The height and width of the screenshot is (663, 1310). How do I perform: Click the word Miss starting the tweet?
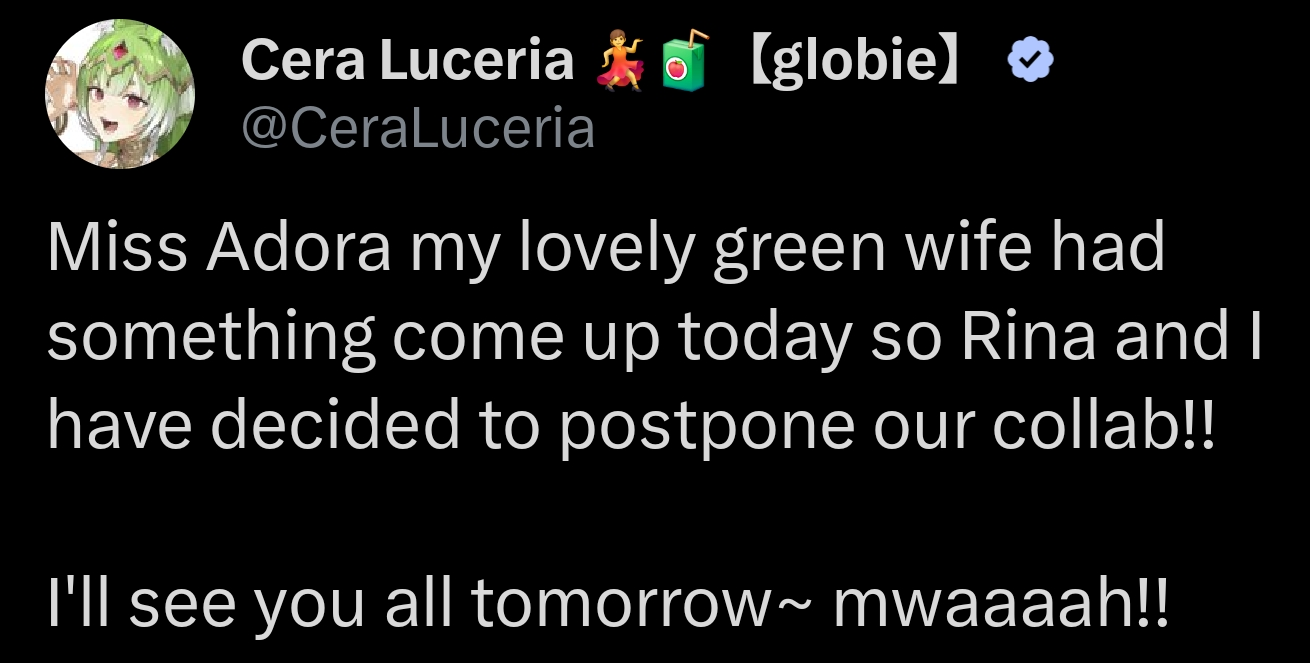point(117,248)
